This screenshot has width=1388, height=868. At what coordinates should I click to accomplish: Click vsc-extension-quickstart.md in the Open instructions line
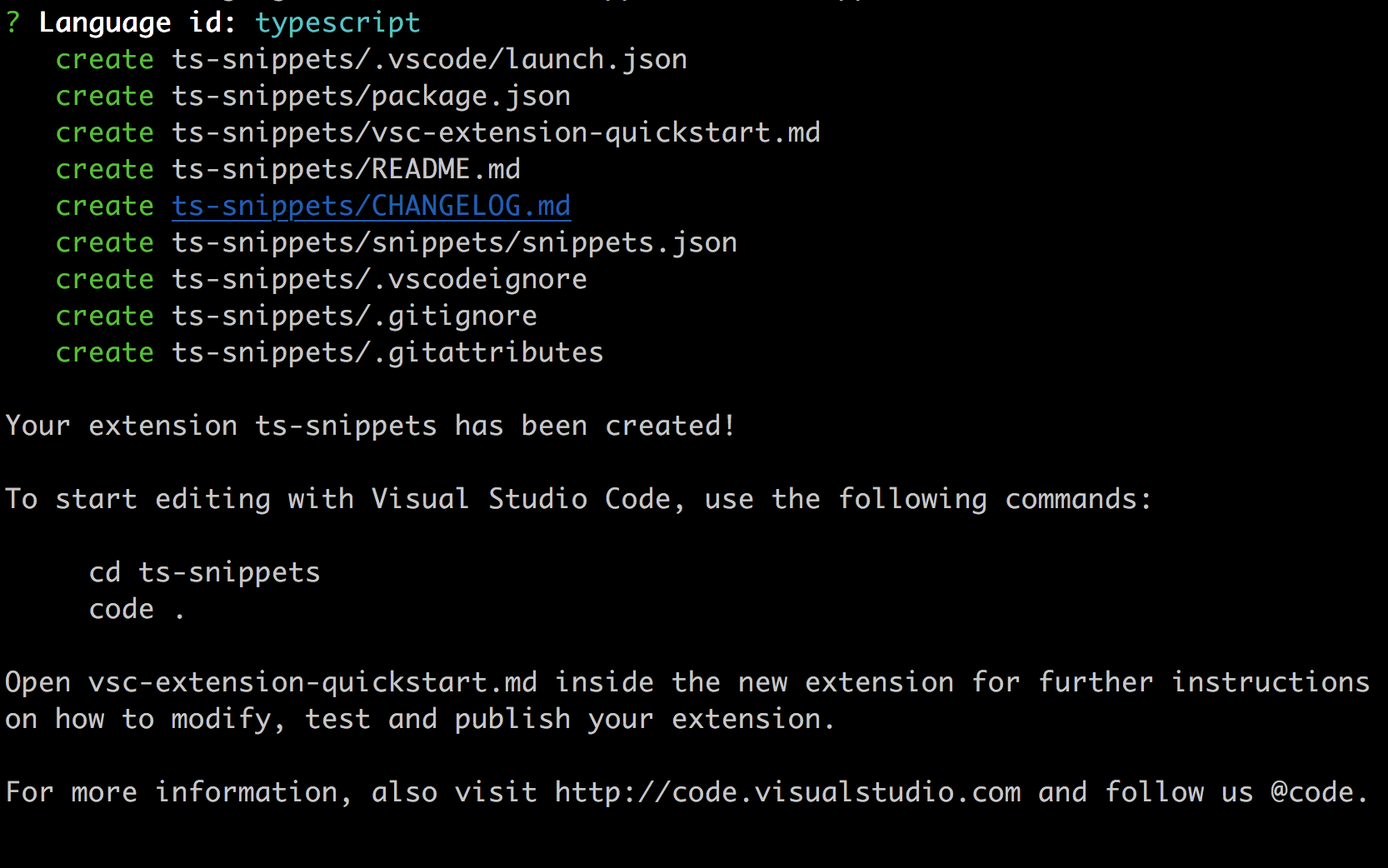312,682
